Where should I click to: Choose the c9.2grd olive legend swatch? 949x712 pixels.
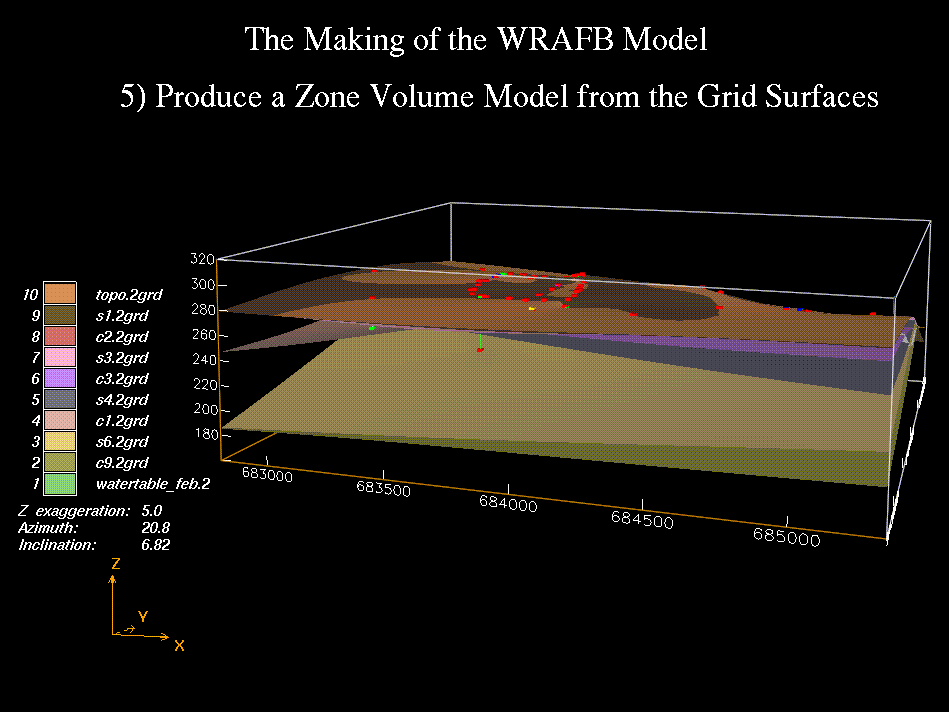click(x=61, y=462)
